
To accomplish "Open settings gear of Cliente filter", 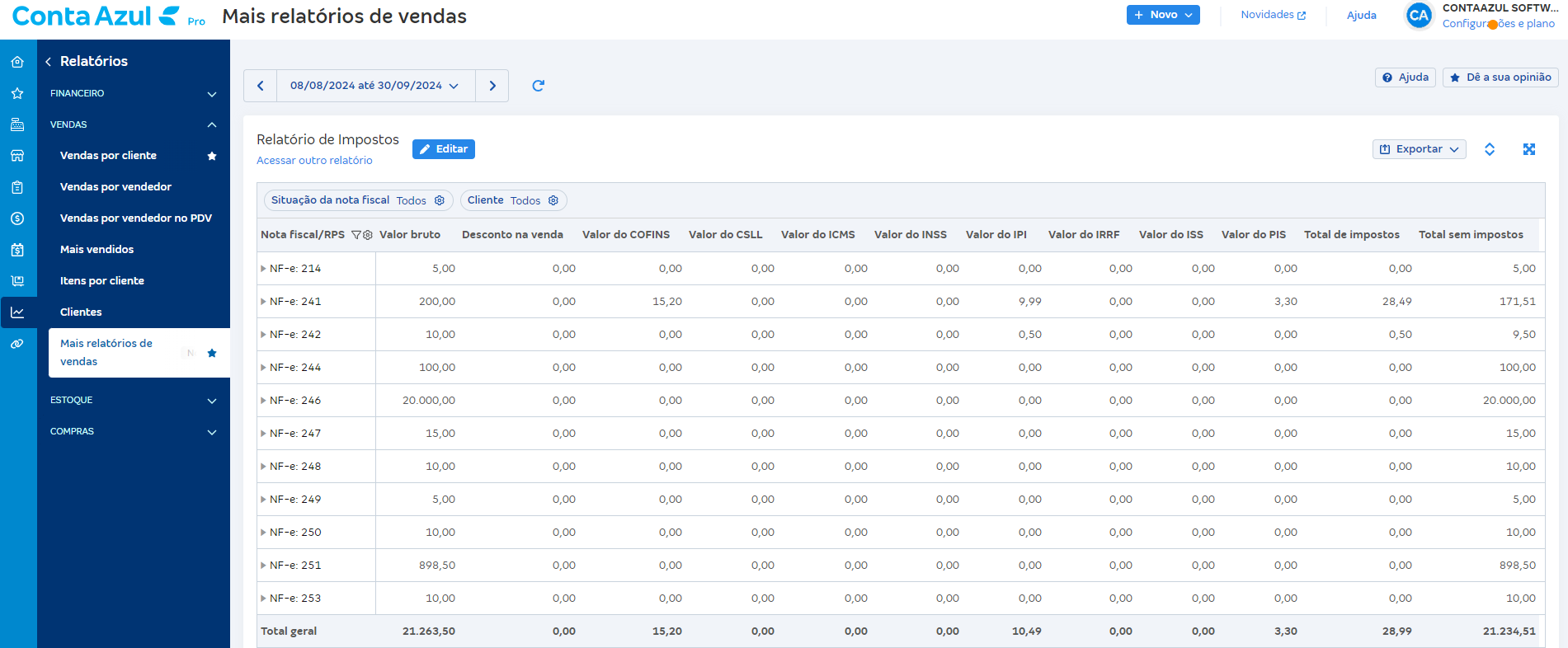I will pos(553,200).
